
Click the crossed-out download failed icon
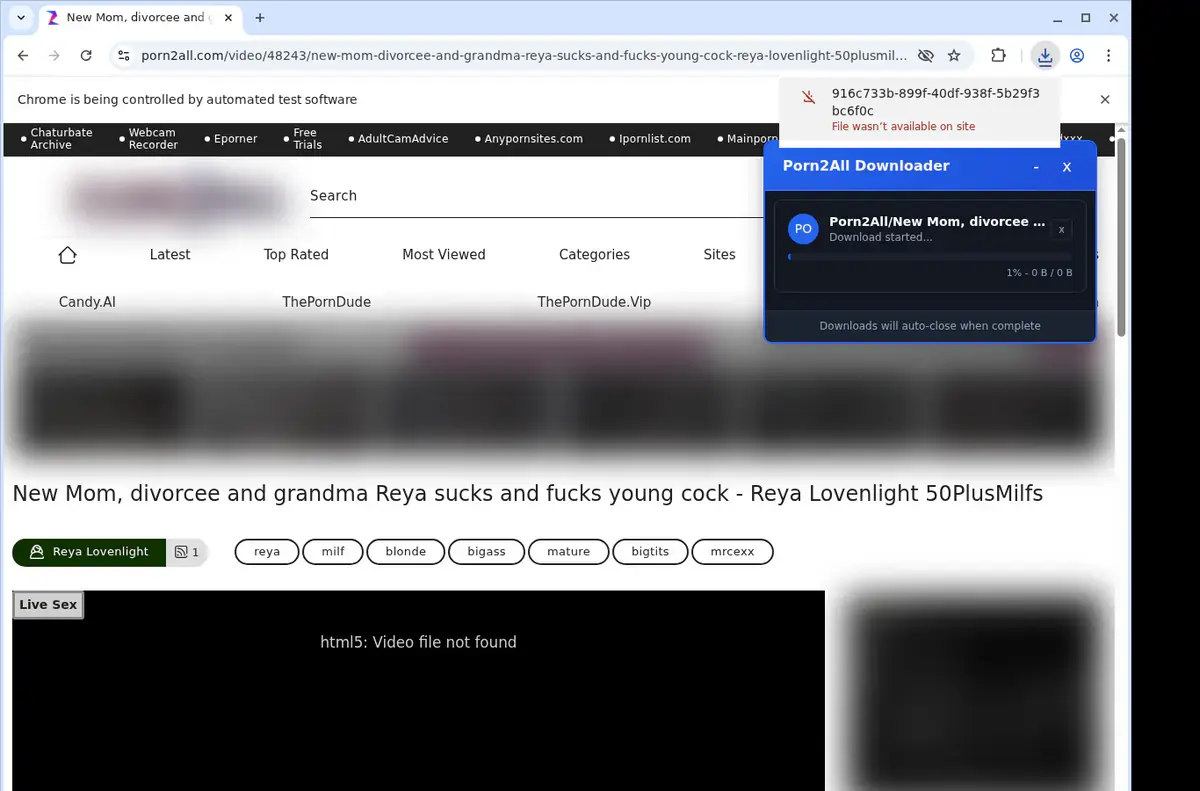809,97
